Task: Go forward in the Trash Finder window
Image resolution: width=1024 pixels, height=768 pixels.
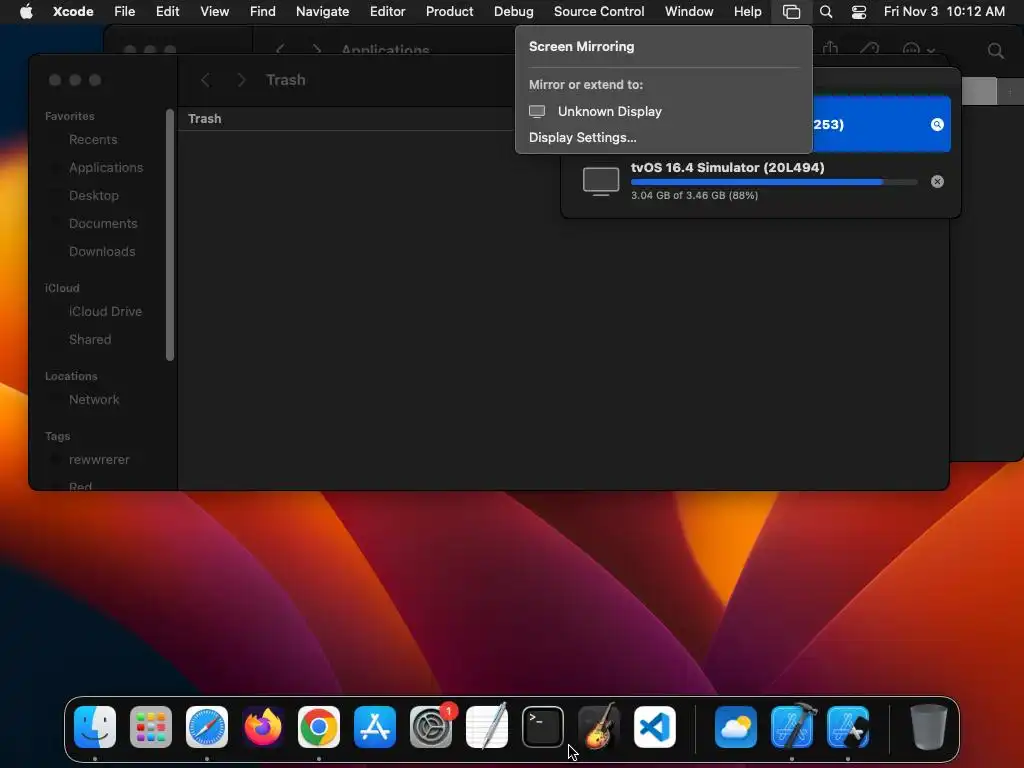Action: tap(242, 80)
